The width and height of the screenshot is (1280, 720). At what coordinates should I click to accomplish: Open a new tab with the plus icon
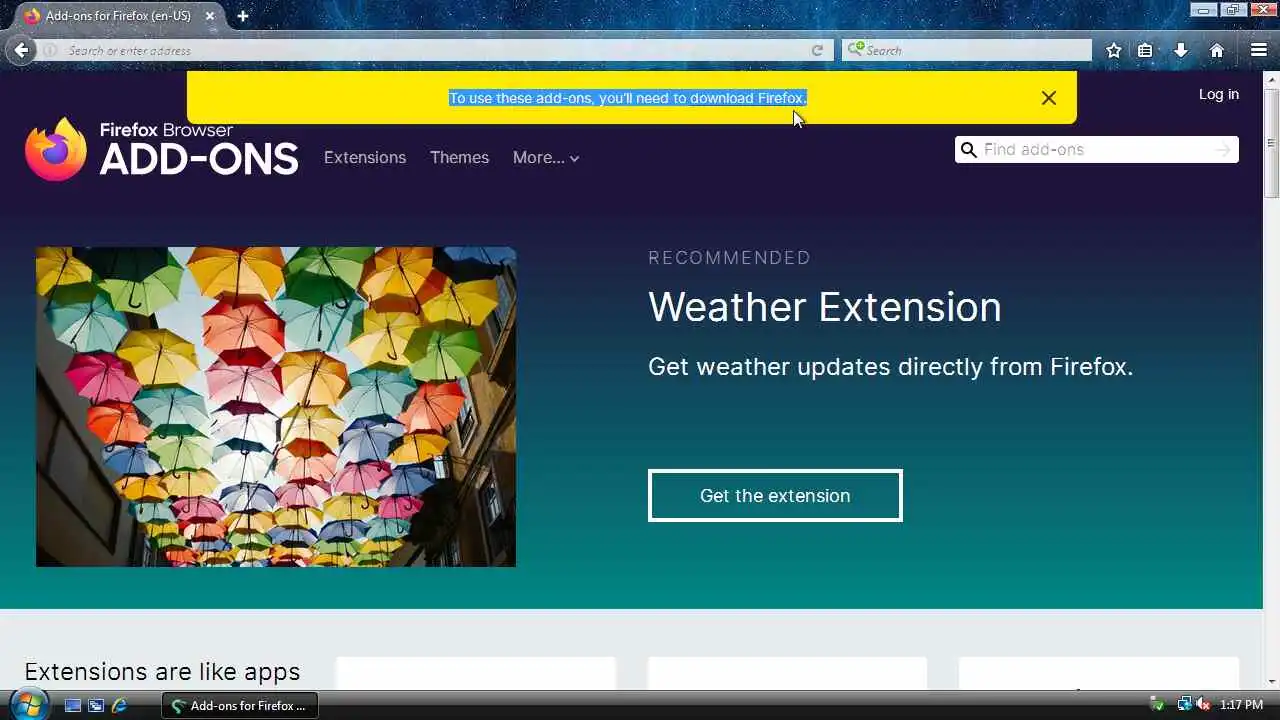pos(242,16)
